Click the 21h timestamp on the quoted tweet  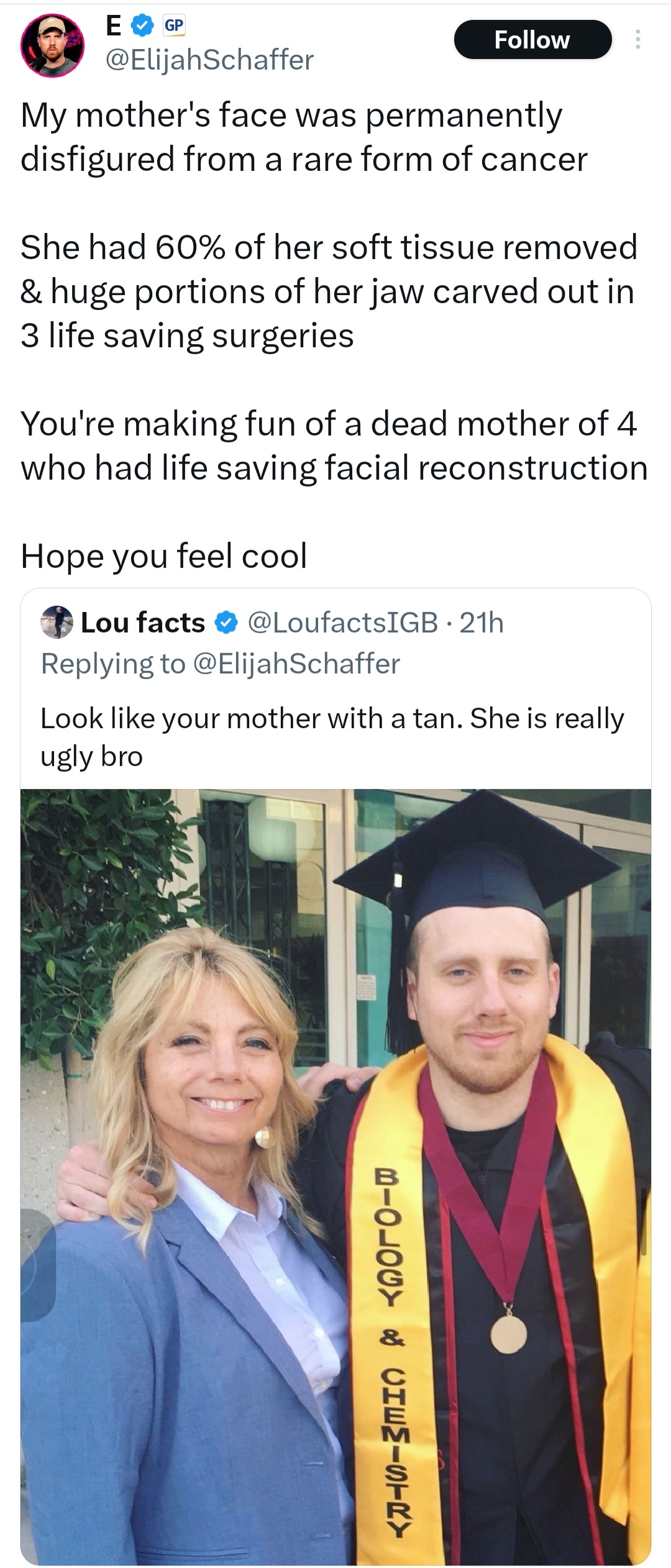click(482, 622)
